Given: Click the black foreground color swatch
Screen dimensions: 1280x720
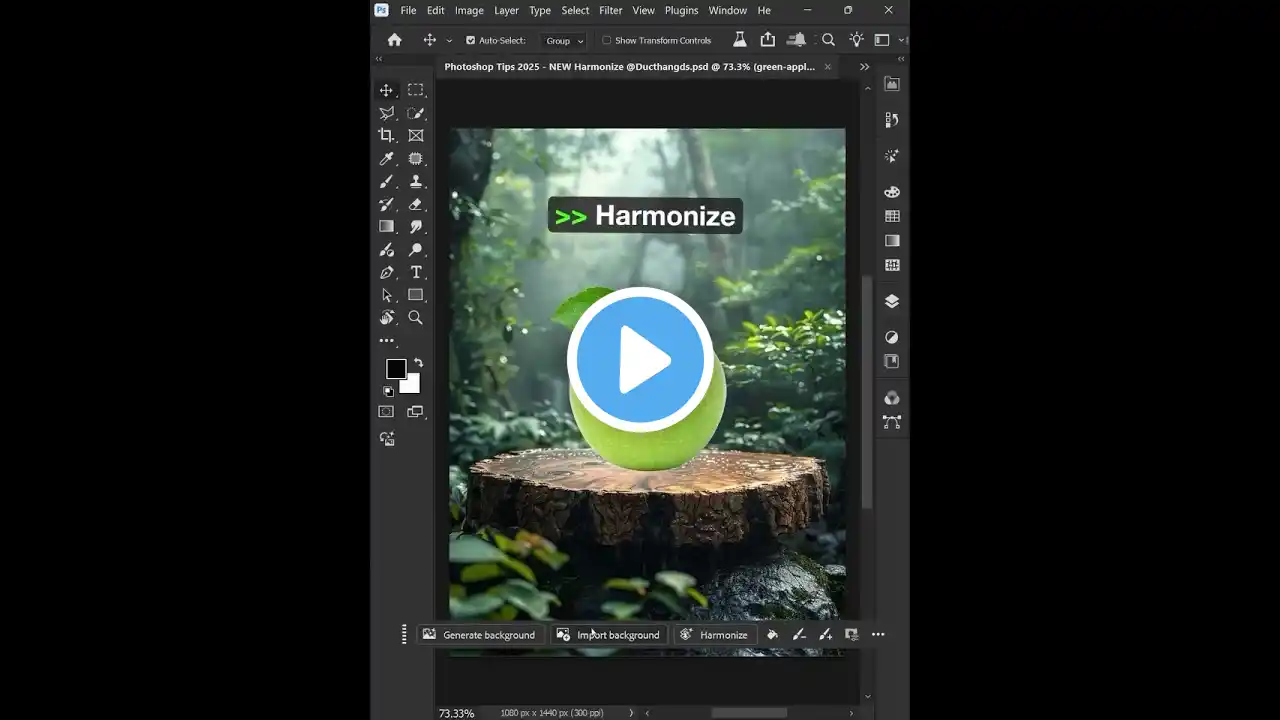Looking at the screenshot, I should tap(396, 369).
